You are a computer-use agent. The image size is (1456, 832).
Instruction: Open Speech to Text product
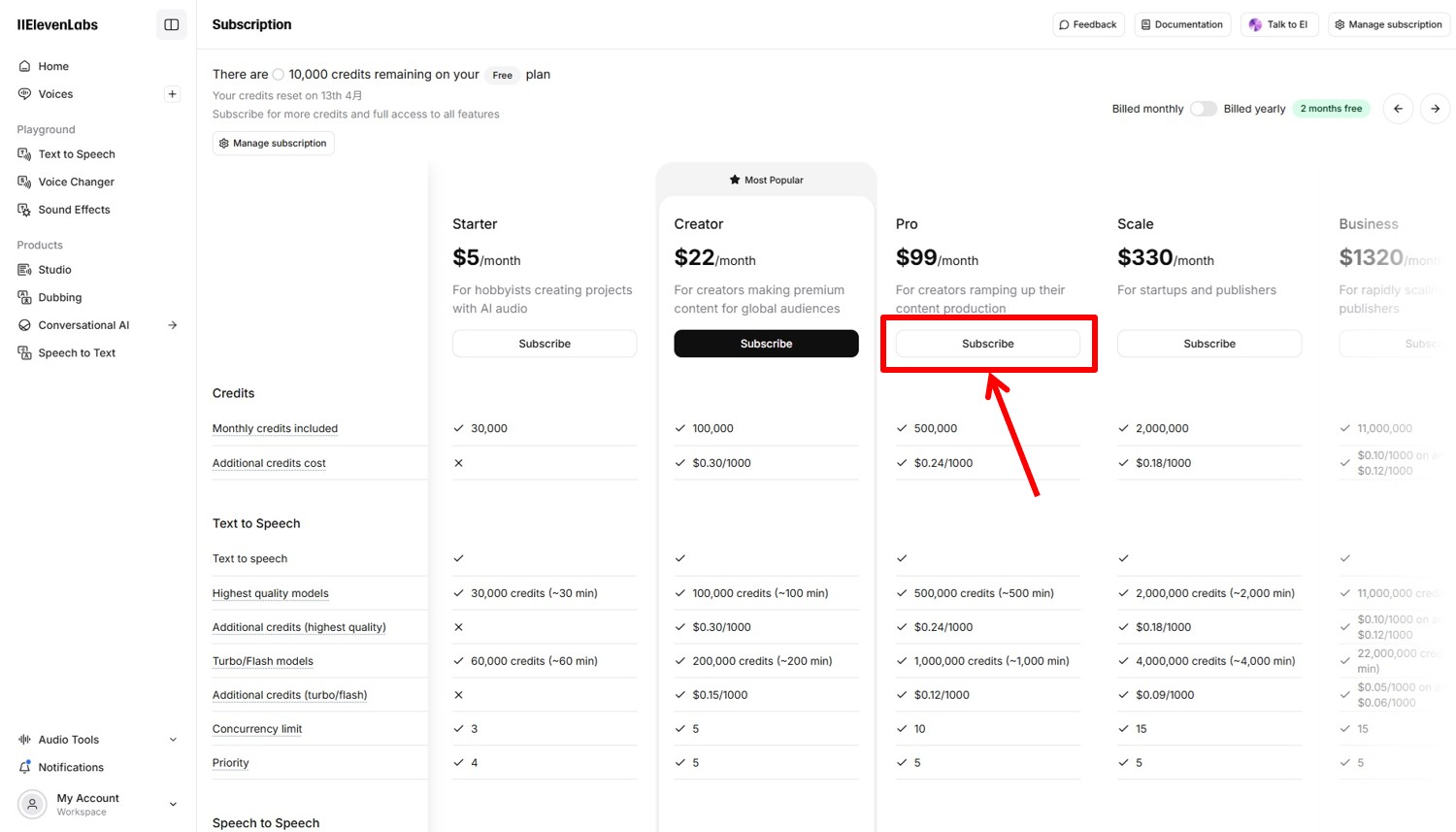click(x=77, y=353)
